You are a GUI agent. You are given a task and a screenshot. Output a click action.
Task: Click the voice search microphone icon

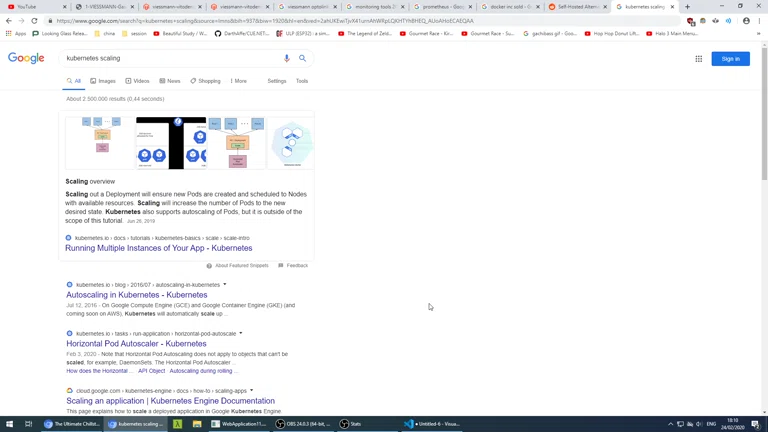click(287, 58)
